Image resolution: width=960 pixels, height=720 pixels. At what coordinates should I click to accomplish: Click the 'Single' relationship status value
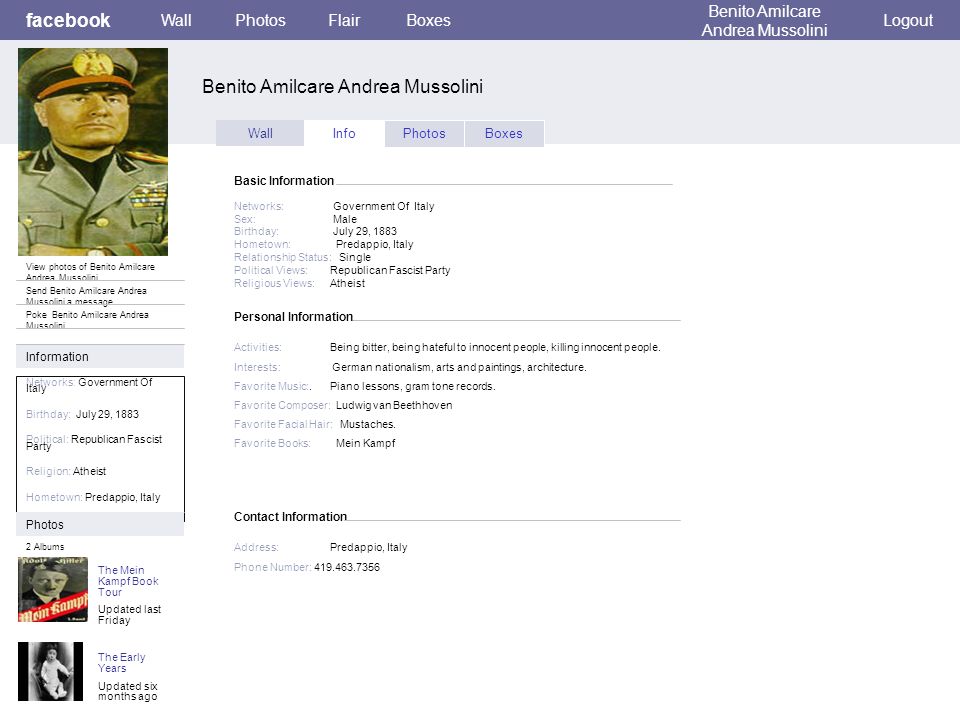pyautogui.click(x=355, y=257)
